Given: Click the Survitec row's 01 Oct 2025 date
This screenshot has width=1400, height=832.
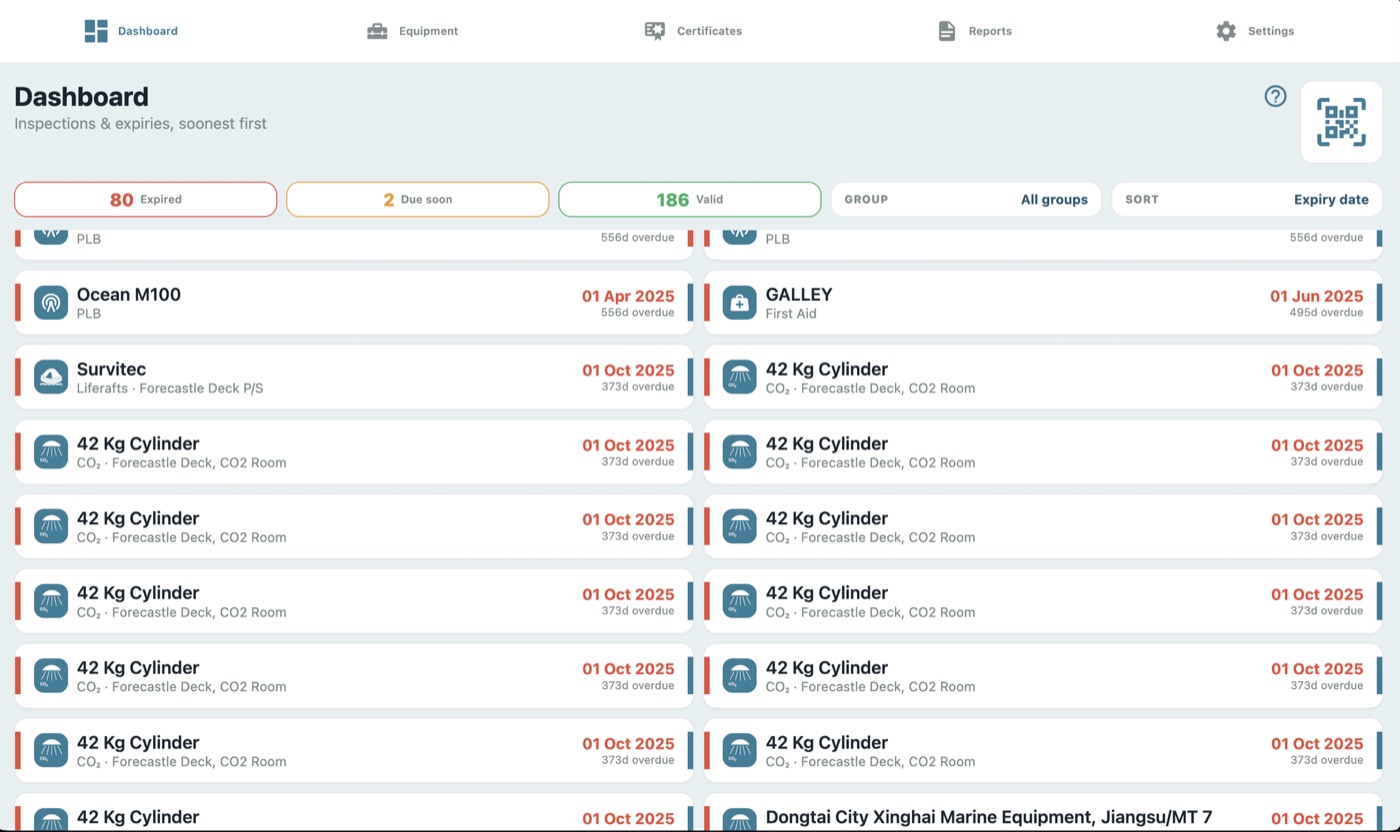Looking at the screenshot, I should coord(628,370).
